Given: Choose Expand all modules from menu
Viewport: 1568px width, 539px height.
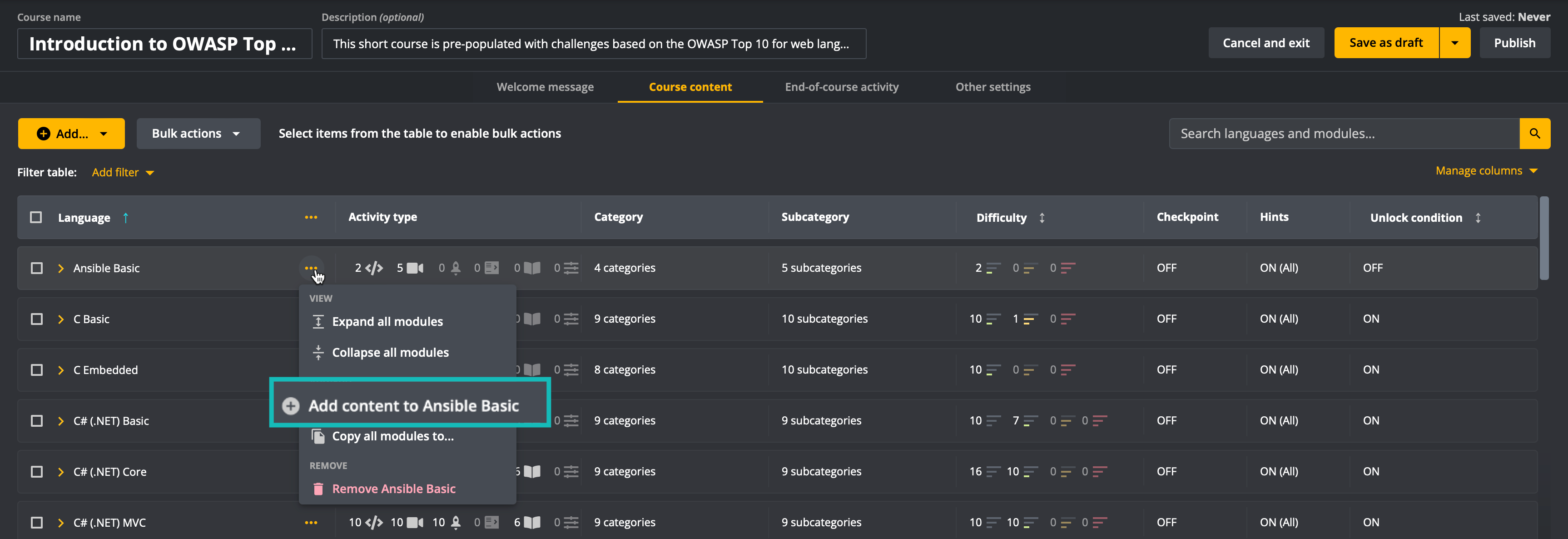Looking at the screenshot, I should point(407,322).
